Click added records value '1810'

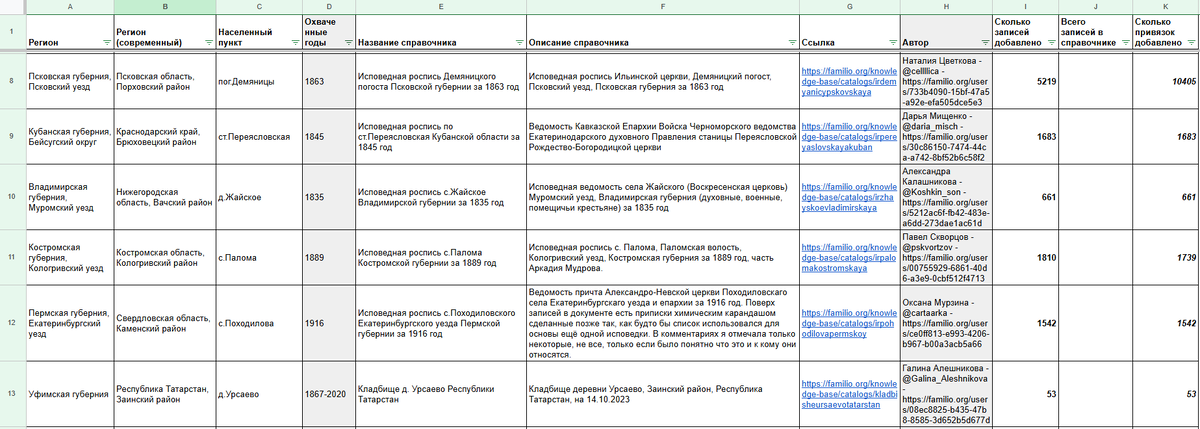[x=1024, y=257]
